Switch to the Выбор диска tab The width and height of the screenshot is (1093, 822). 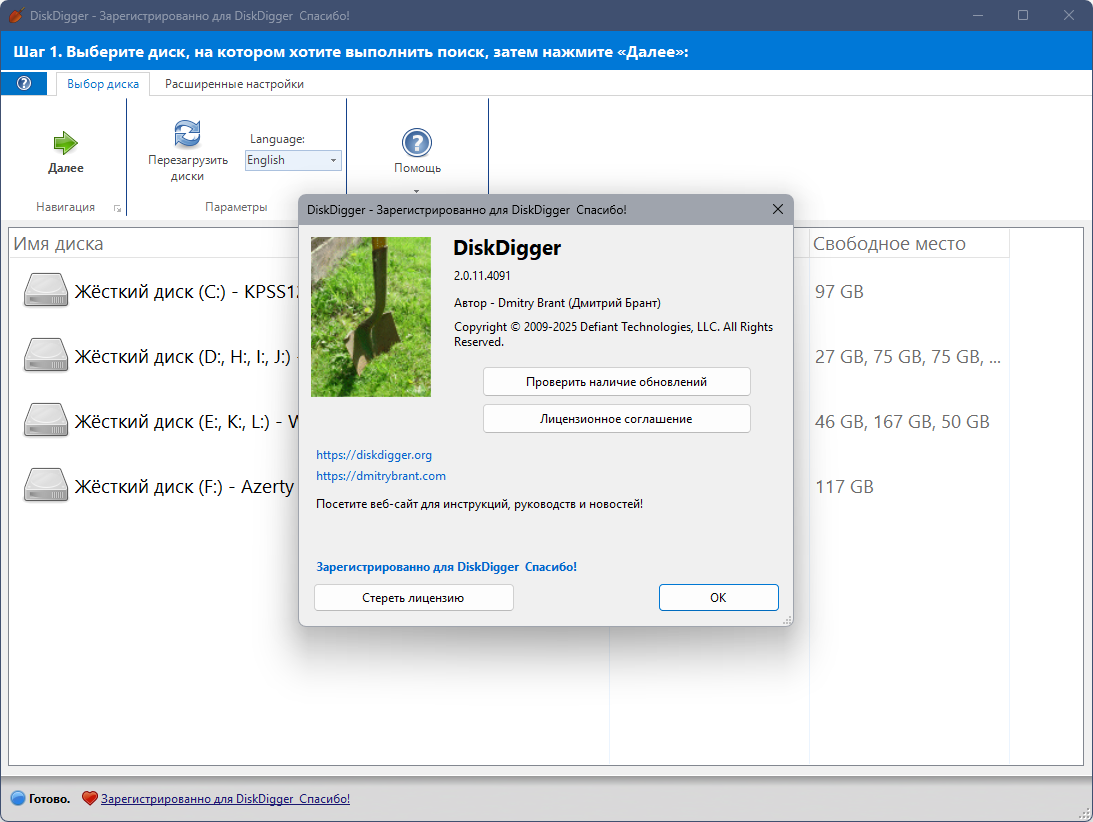click(102, 84)
